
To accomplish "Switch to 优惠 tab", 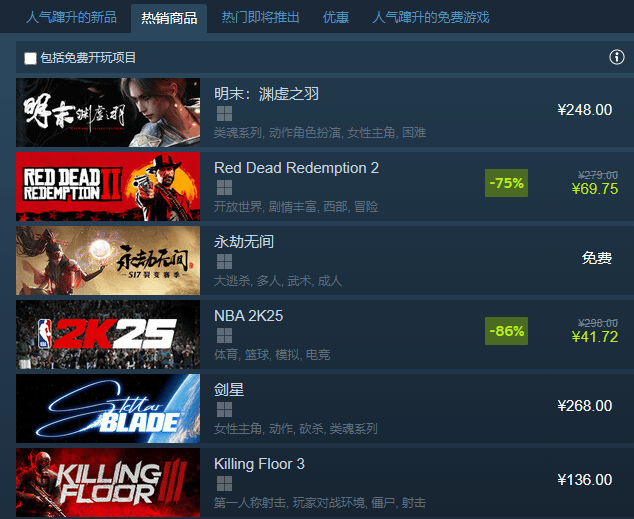I will click(336, 17).
